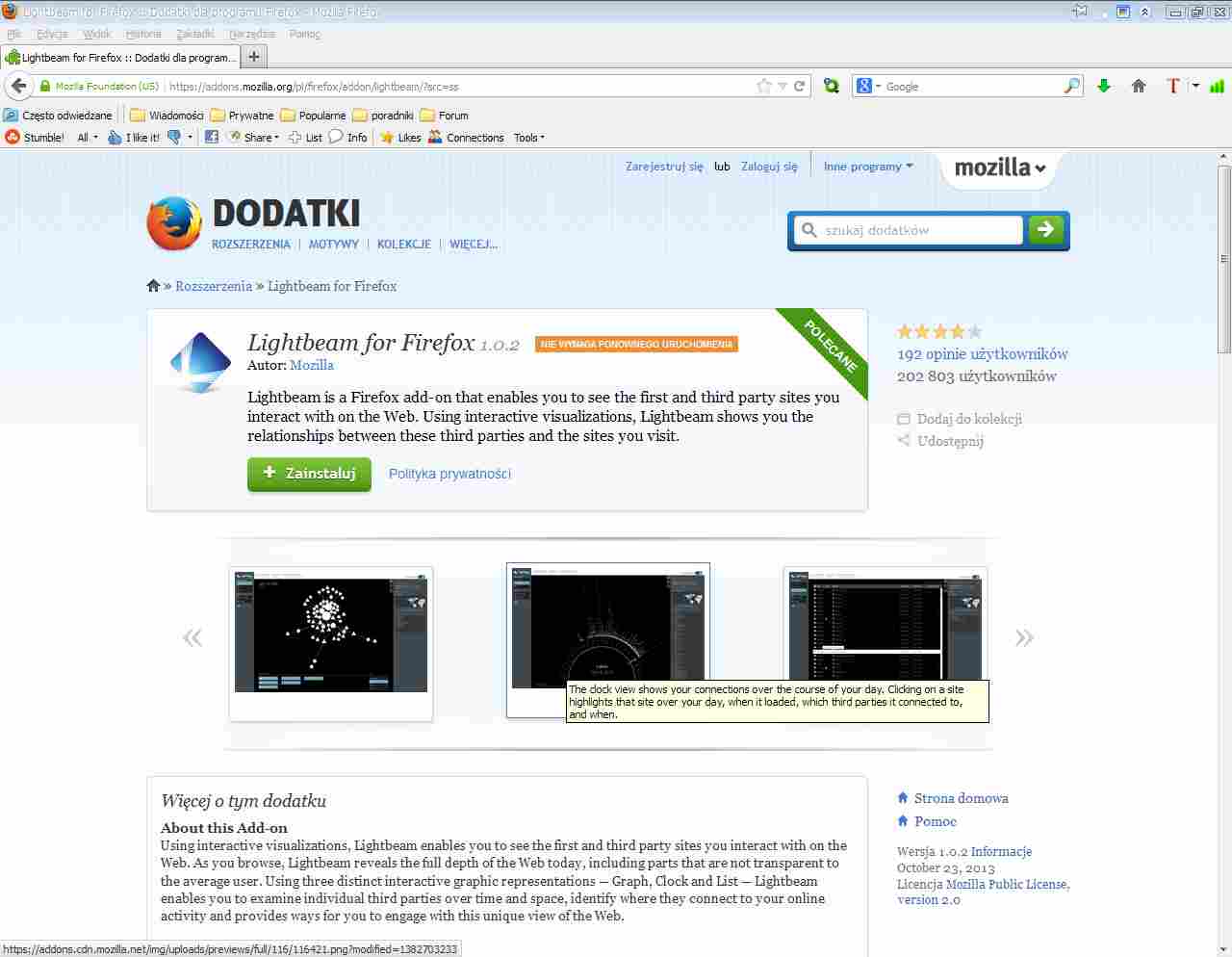Click Udostępnij to share the add-on
The width and height of the screenshot is (1232, 957).
coord(940,441)
